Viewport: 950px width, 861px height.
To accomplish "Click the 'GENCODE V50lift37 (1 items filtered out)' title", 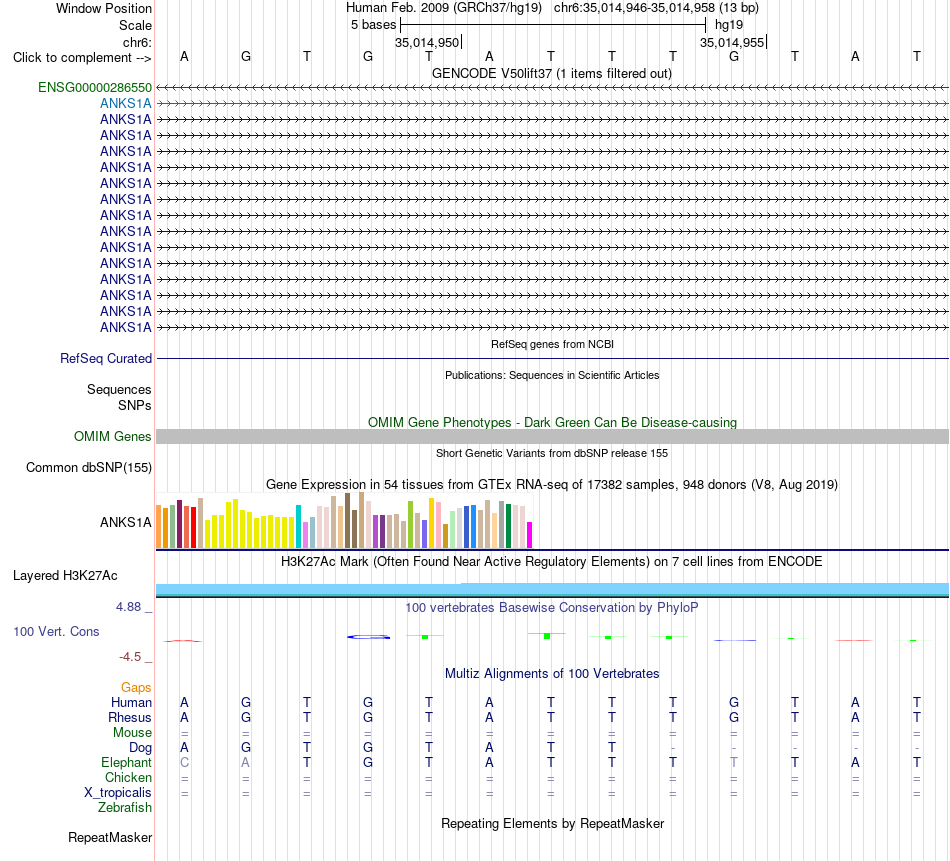I will [x=552, y=73].
